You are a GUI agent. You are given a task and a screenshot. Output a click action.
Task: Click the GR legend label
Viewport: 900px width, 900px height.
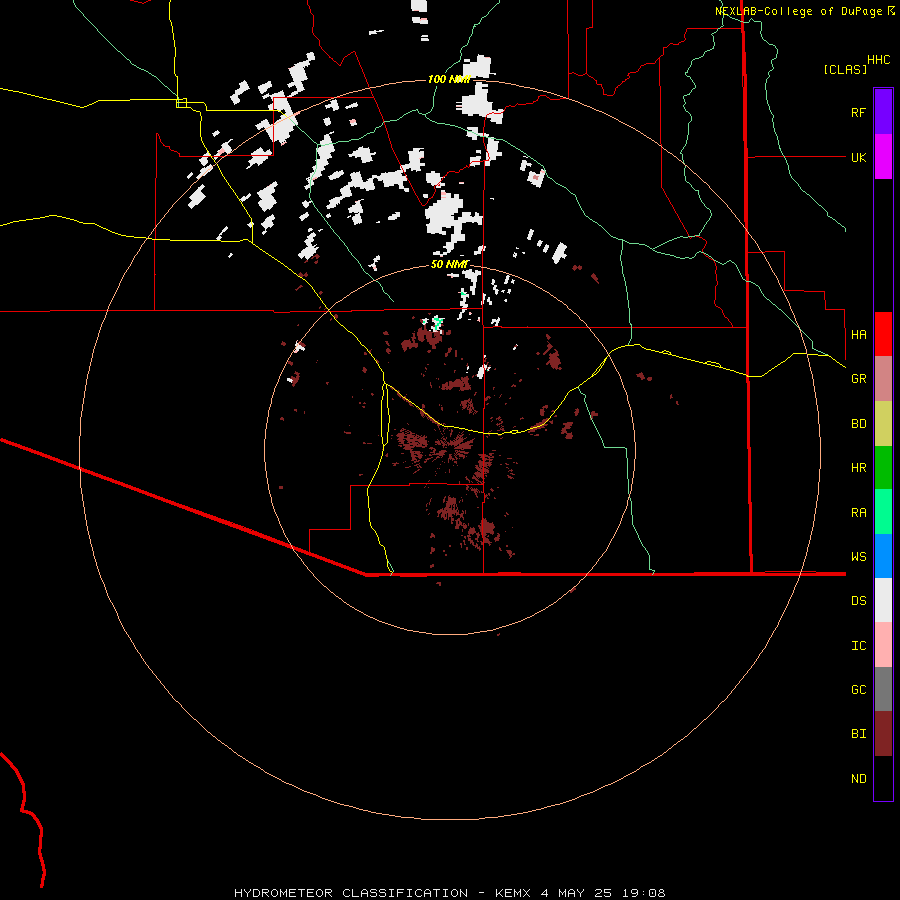858,379
